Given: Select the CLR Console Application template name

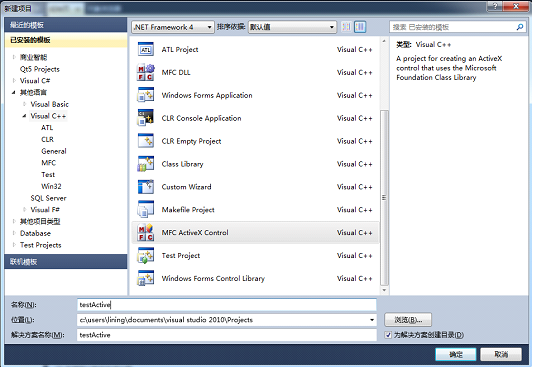Looking at the screenshot, I should click(202, 118).
